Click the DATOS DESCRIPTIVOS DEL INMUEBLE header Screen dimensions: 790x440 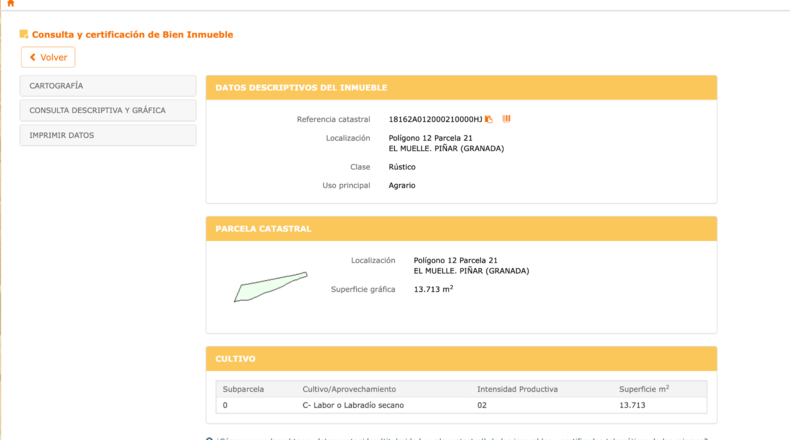[x=461, y=88]
